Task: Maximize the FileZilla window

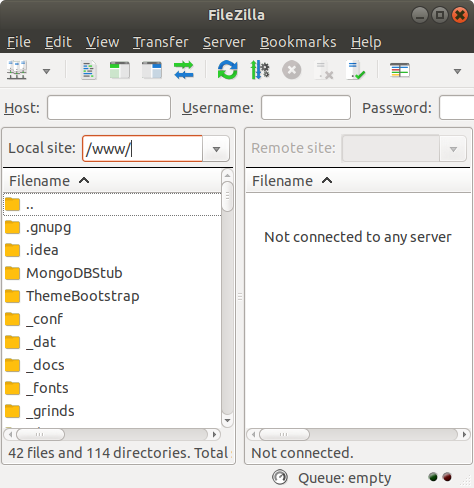Action: [x=440, y=15]
